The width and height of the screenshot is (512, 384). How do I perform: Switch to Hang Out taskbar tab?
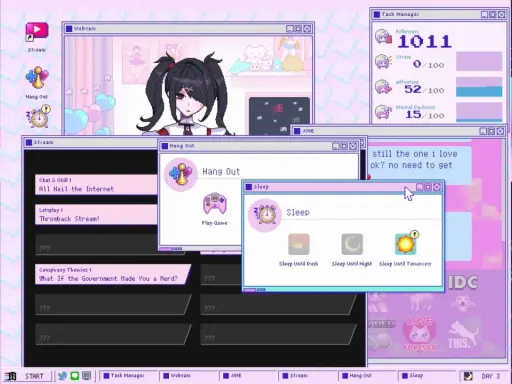click(x=367, y=376)
